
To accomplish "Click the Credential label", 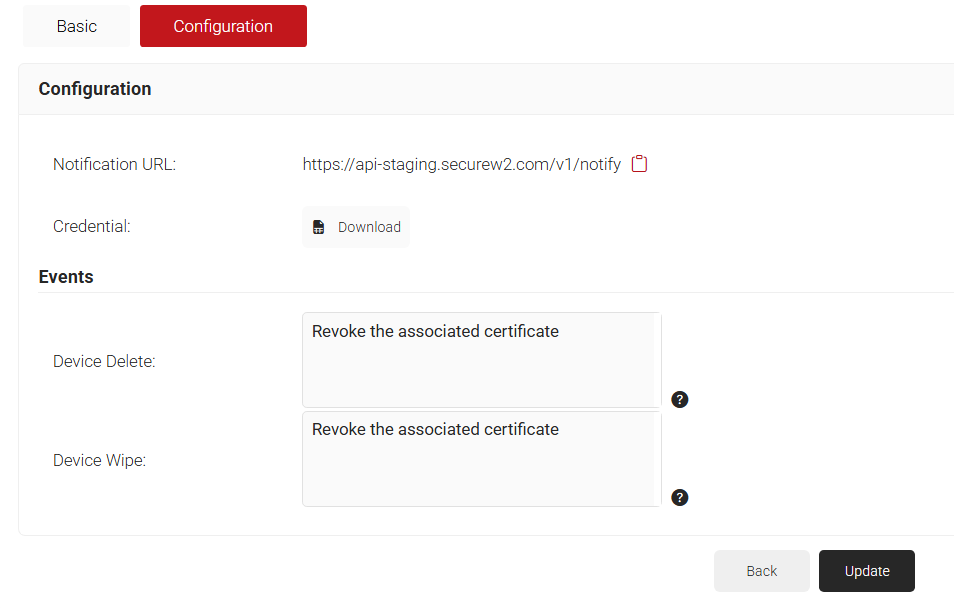I will click(92, 226).
